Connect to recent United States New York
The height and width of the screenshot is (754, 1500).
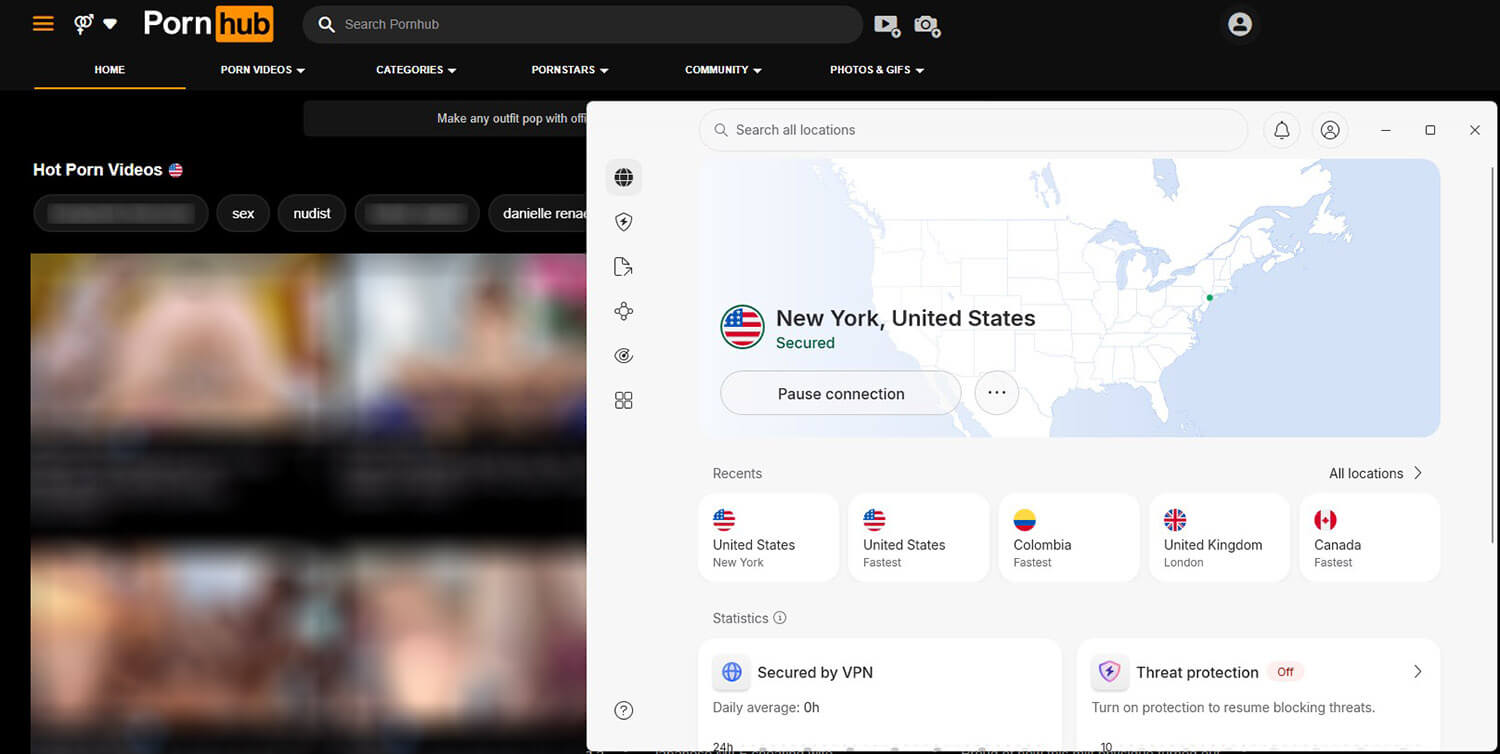point(769,538)
